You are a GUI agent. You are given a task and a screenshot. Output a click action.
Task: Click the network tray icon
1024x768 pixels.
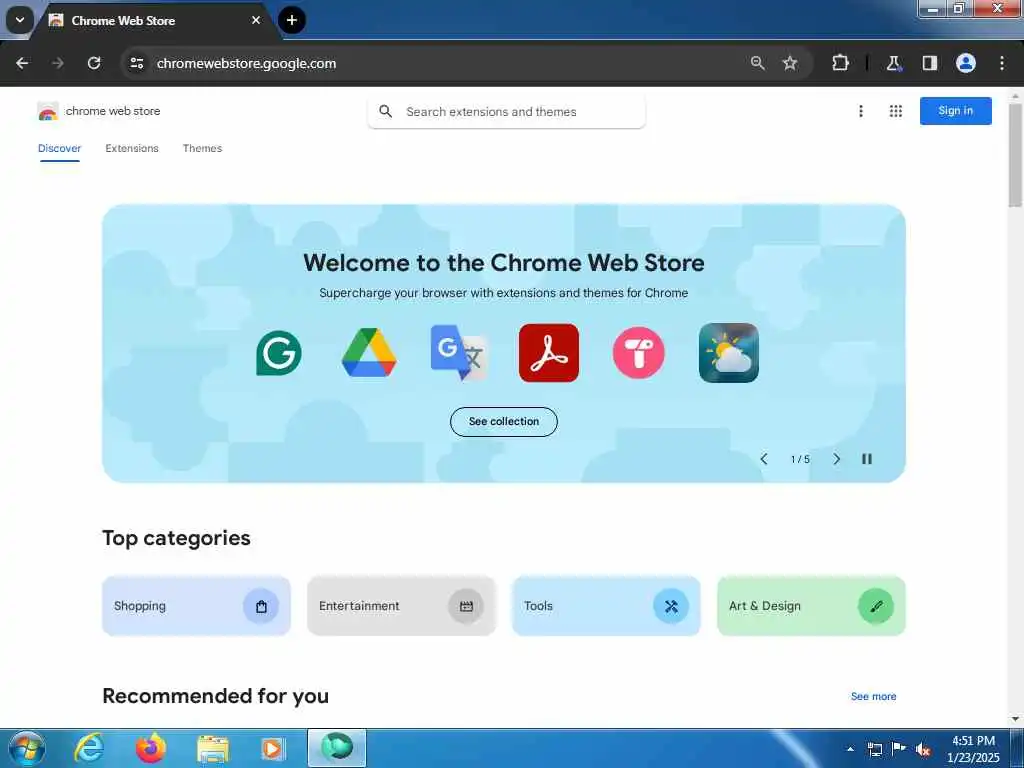pyautogui.click(x=874, y=750)
